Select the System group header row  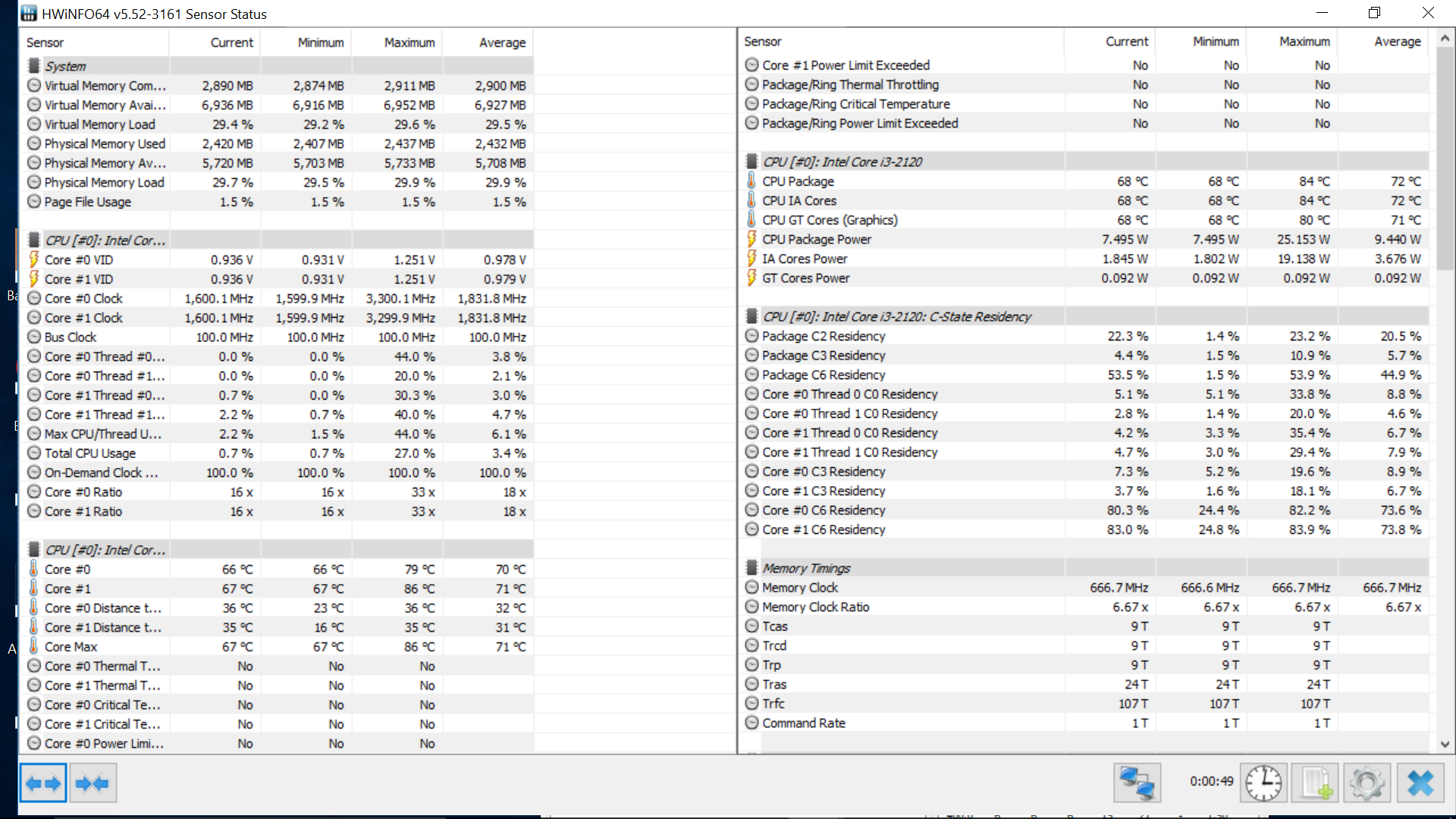pyautogui.click(x=277, y=66)
